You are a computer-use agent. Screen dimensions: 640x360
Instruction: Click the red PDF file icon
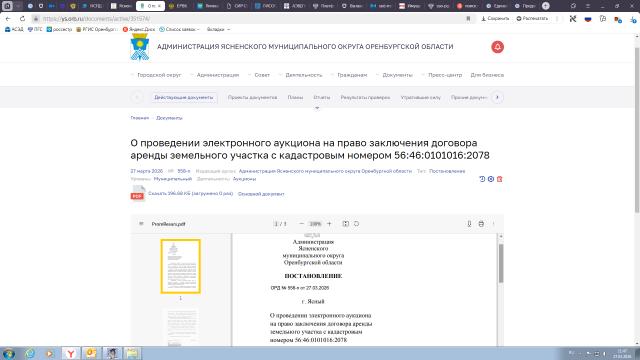click(x=138, y=193)
